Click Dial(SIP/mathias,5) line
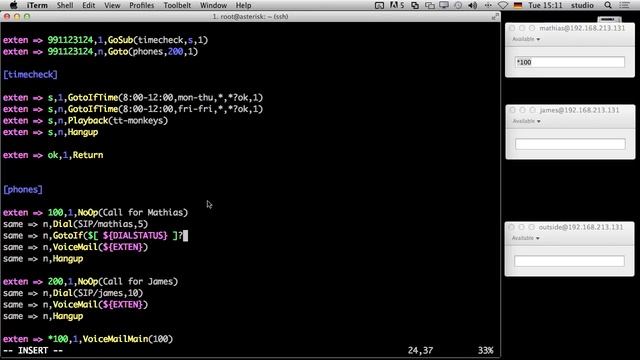The height and width of the screenshot is (360, 640). coord(76,224)
